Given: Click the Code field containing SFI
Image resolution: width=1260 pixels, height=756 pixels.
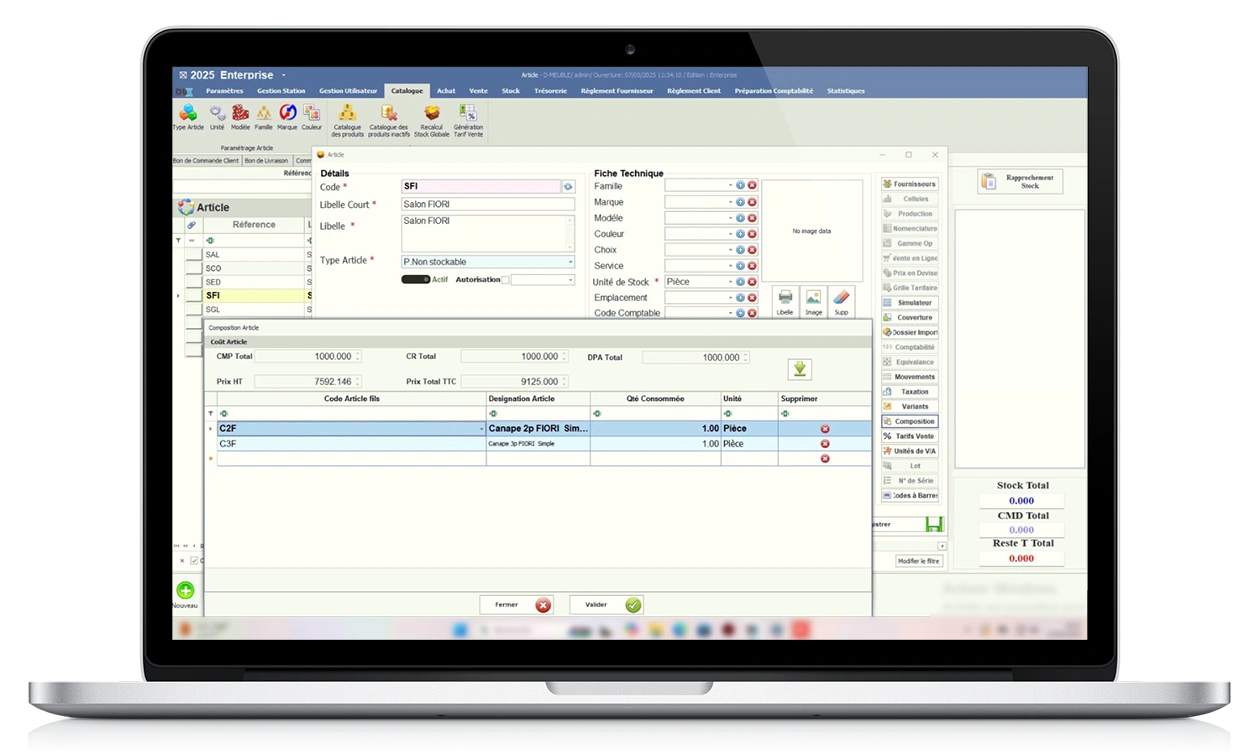Looking at the screenshot, I should 481,187.
